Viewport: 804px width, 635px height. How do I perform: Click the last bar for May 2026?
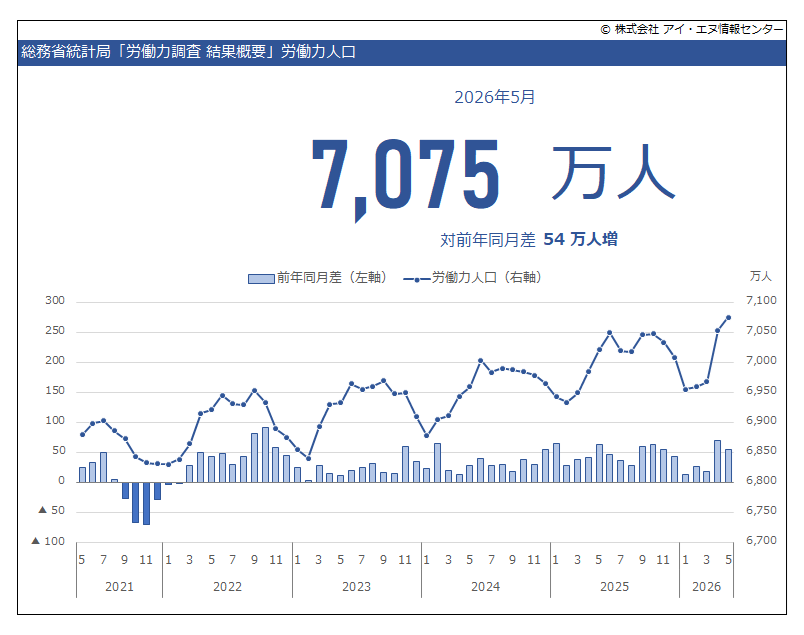pyautogui.click(x=729, y=466)
